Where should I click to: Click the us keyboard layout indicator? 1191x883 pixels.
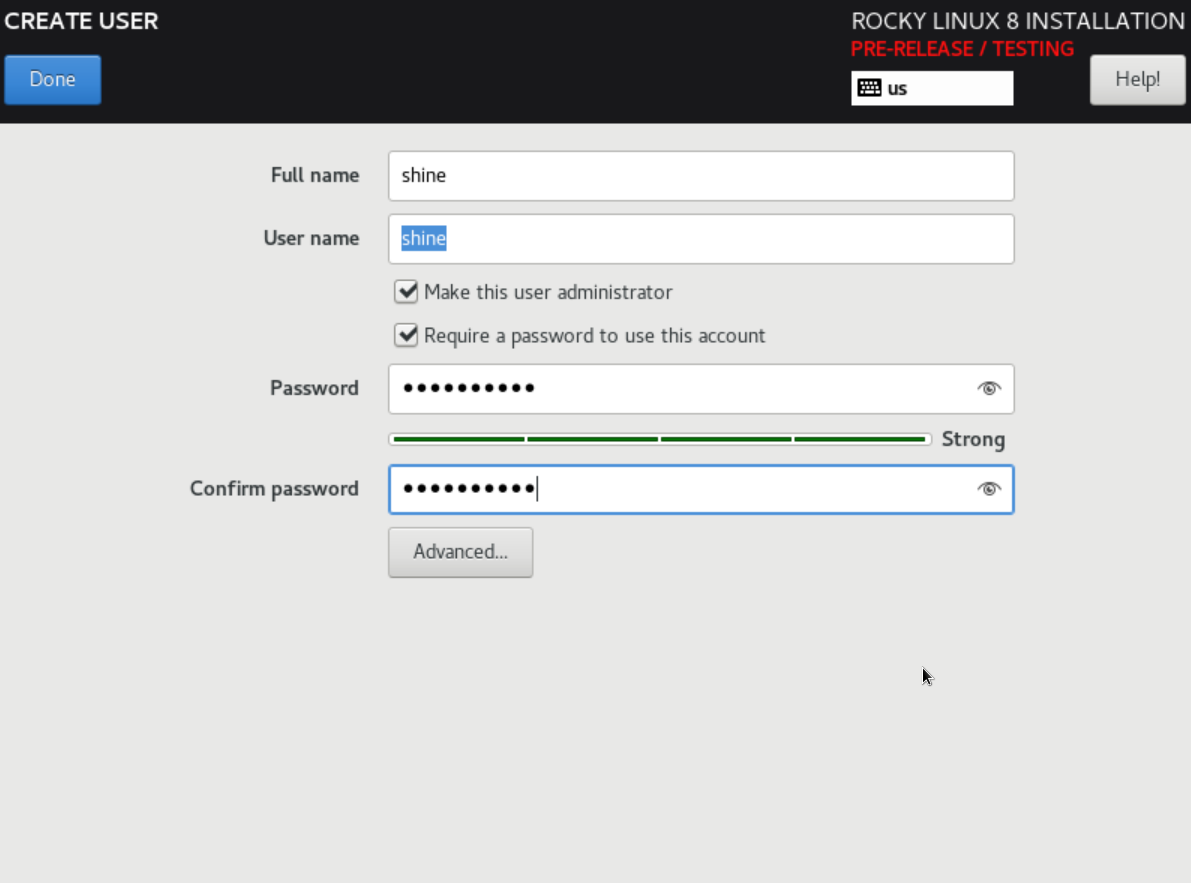point(932,88)
